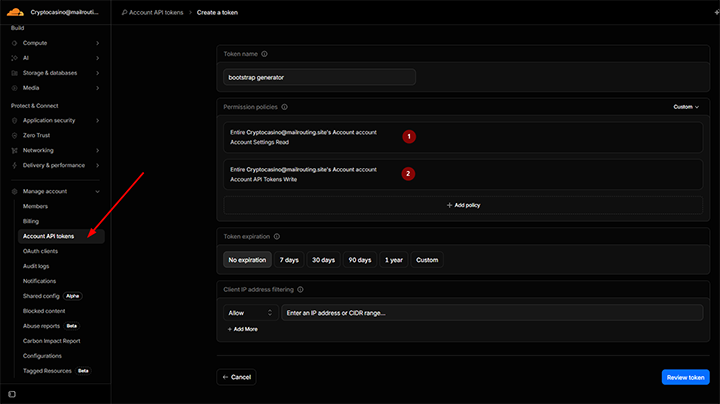Open Abuse reports page
This screenshot has height=404, width=720.
41,326
